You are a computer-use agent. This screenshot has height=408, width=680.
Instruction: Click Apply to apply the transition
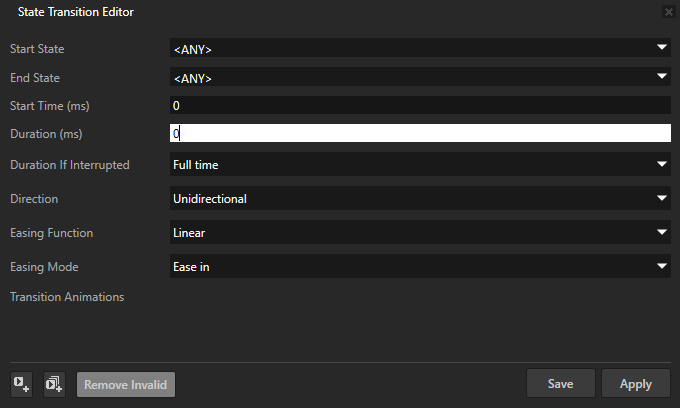tap(635, 383)
